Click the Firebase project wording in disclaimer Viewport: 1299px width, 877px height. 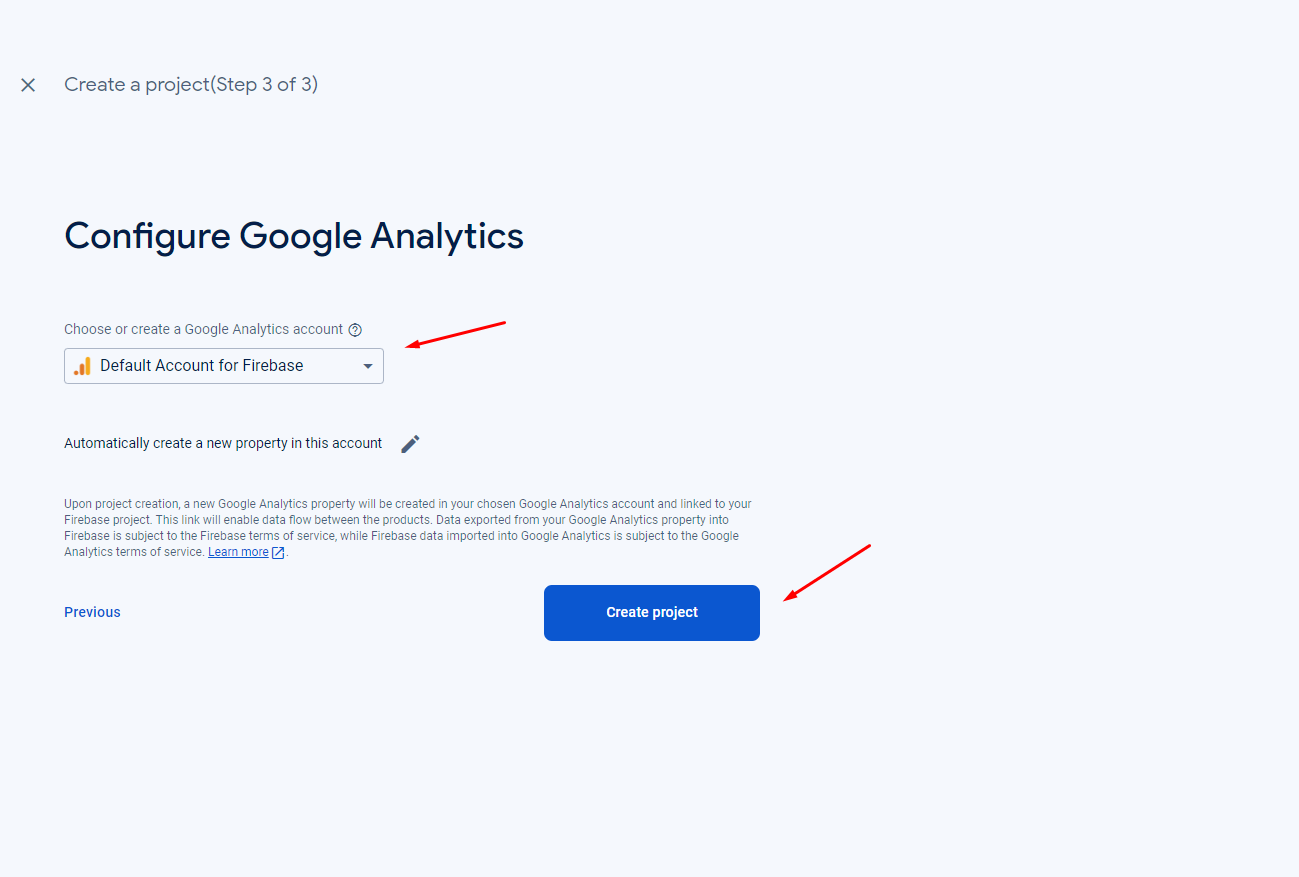(107, 520)
